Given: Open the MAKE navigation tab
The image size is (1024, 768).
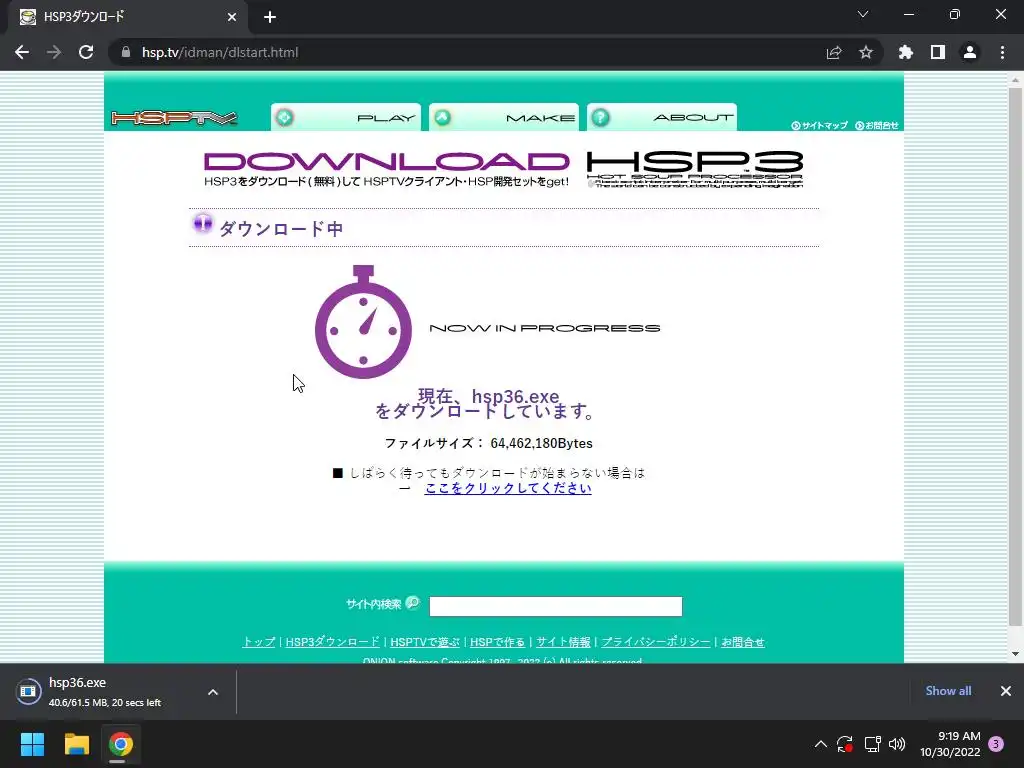Looking at the screenshot, I should [504, 118].
